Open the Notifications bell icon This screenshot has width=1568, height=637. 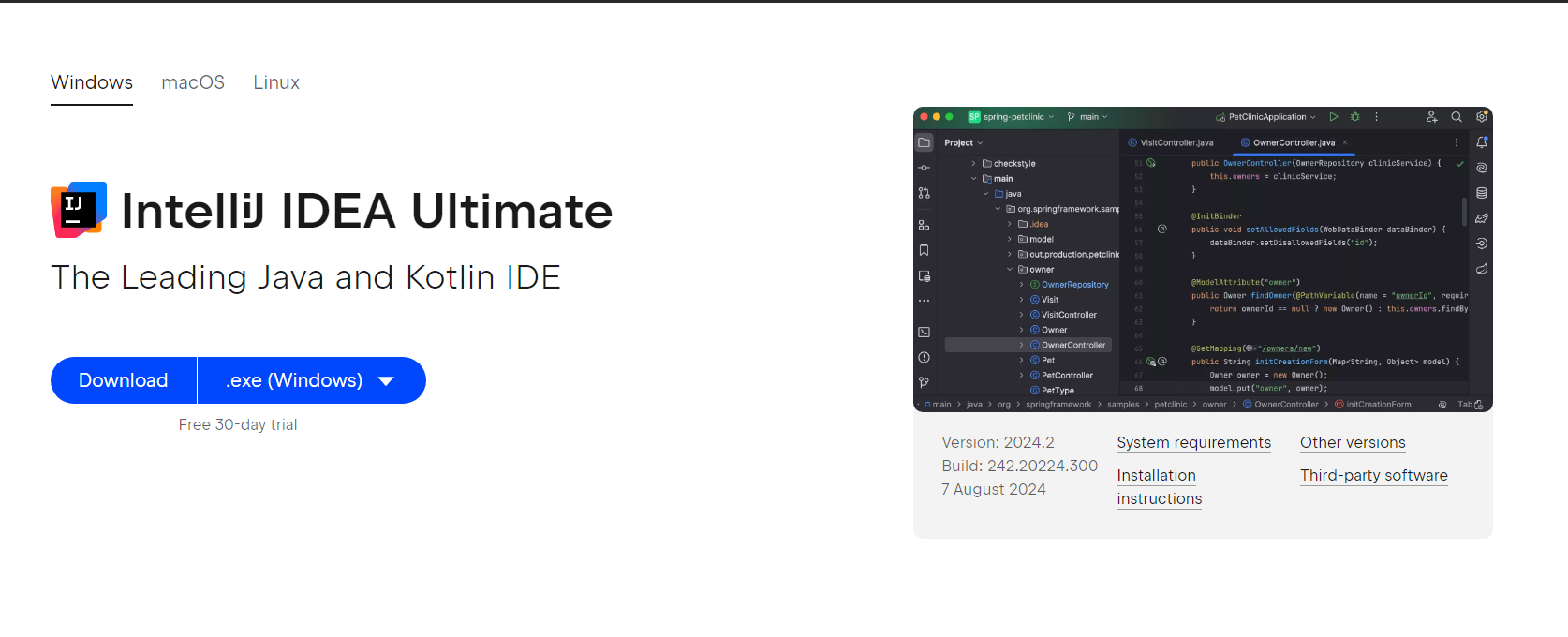[1482, 142]
